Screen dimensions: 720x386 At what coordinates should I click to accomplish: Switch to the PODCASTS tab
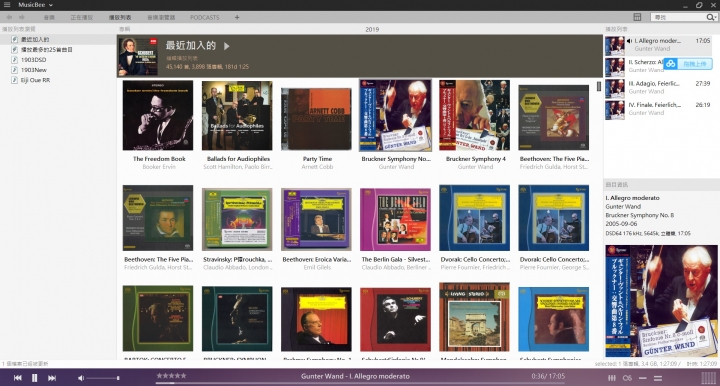205,17
